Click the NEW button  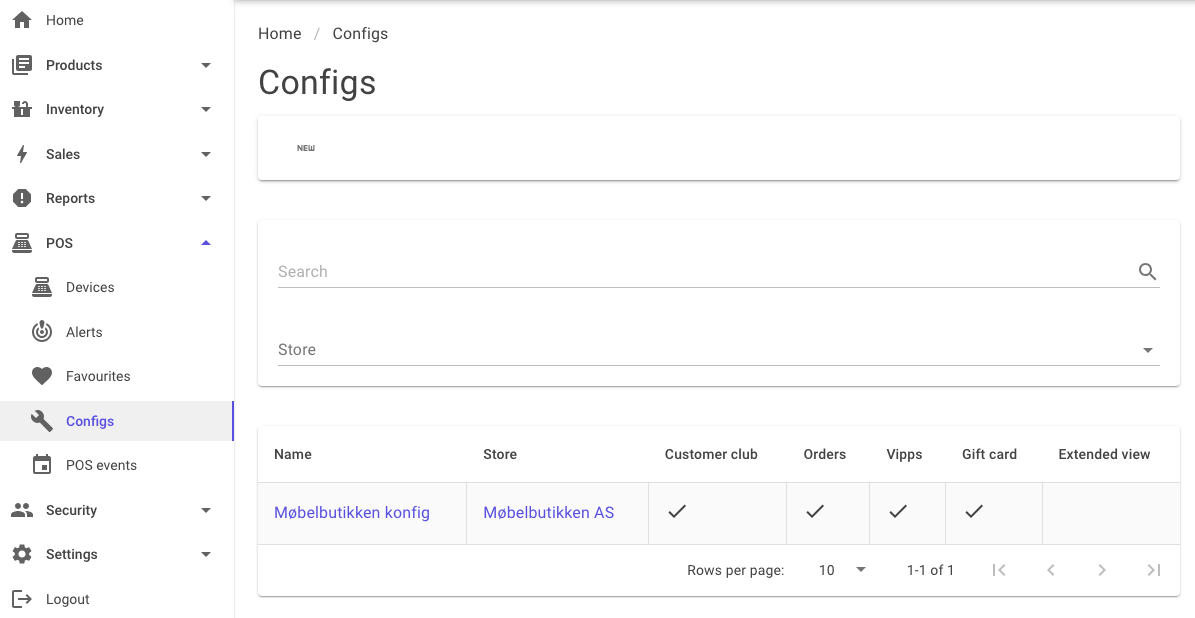(306, 148)
